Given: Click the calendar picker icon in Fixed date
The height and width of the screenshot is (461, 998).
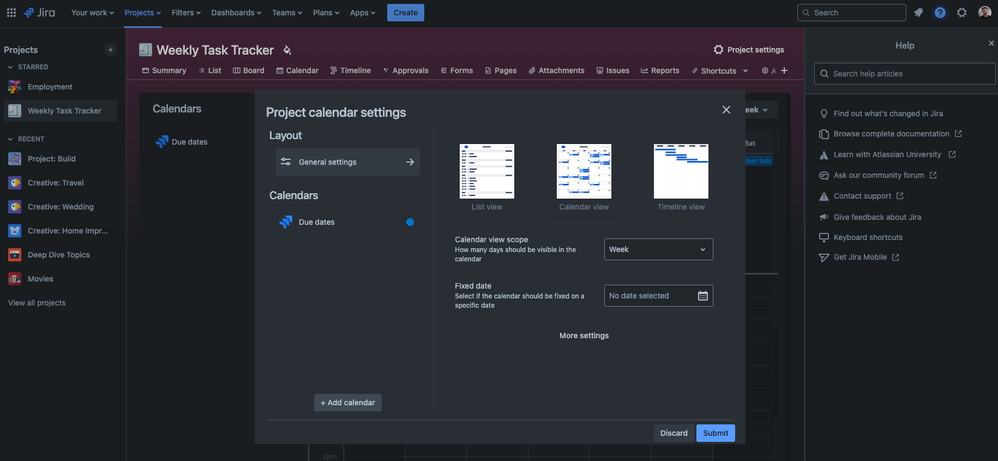Looking at the screenshot, I should (703, 295).
